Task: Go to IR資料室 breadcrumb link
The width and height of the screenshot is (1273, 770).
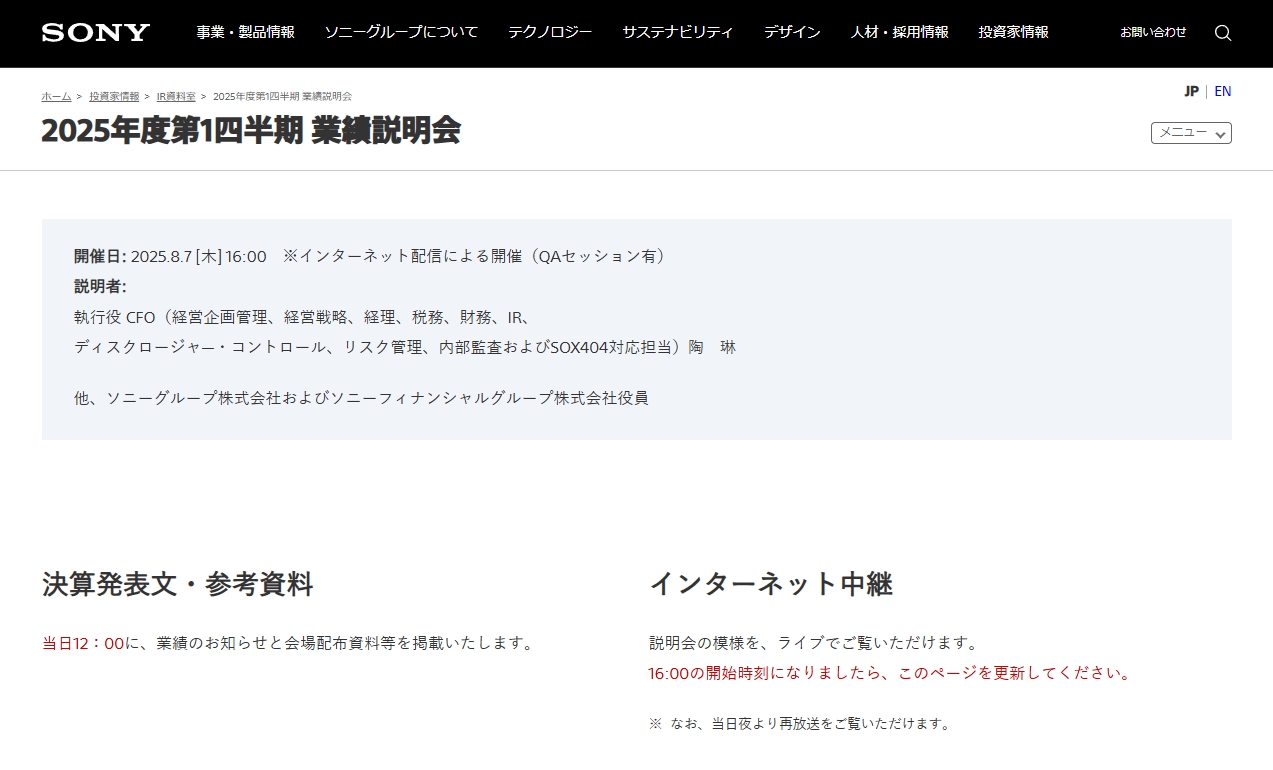Action: pos(176,96)
